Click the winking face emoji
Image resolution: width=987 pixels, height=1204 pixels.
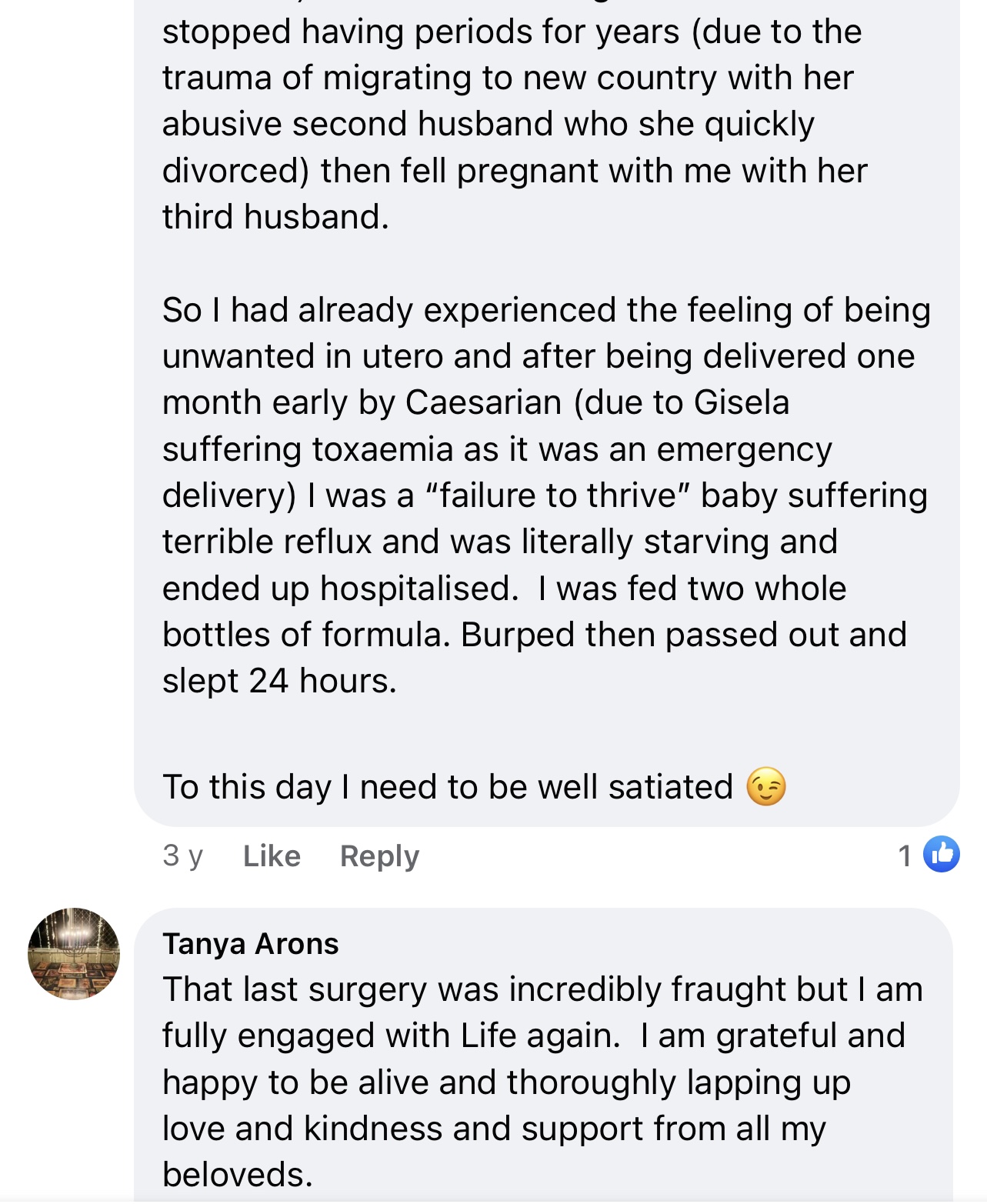(766, 787)
